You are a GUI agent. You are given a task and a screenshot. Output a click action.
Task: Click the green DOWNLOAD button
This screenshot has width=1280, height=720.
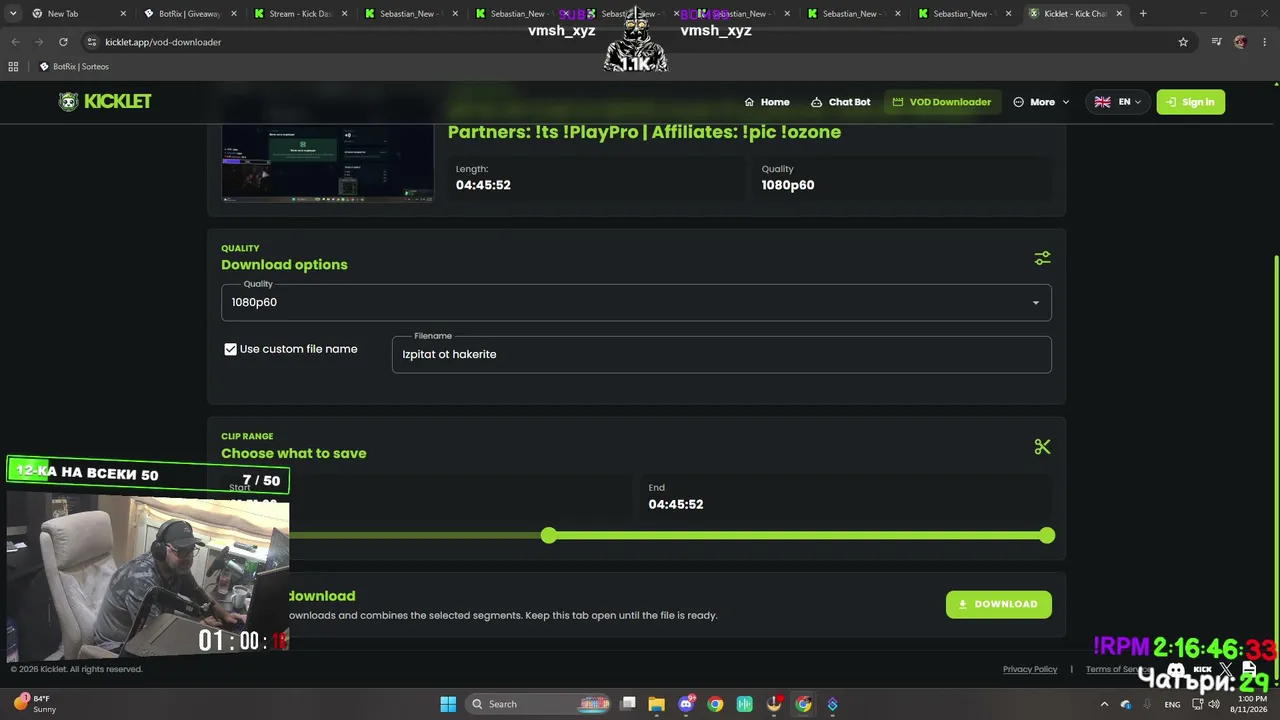[x=998, y=604]
